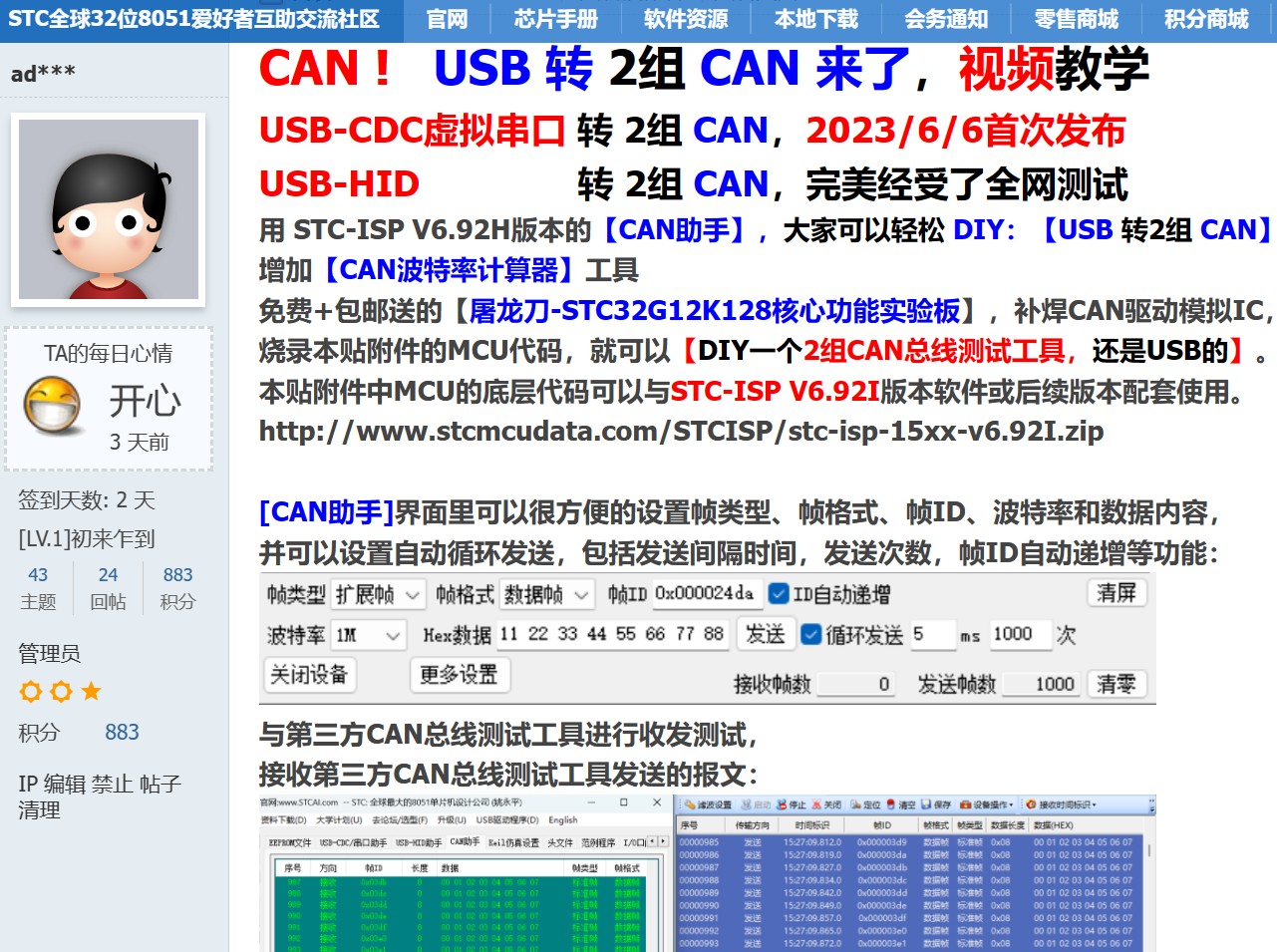This screenshot has height=952, width=1277.
Task: Click the 清屏 button
Action: [x=1117, y=593]
